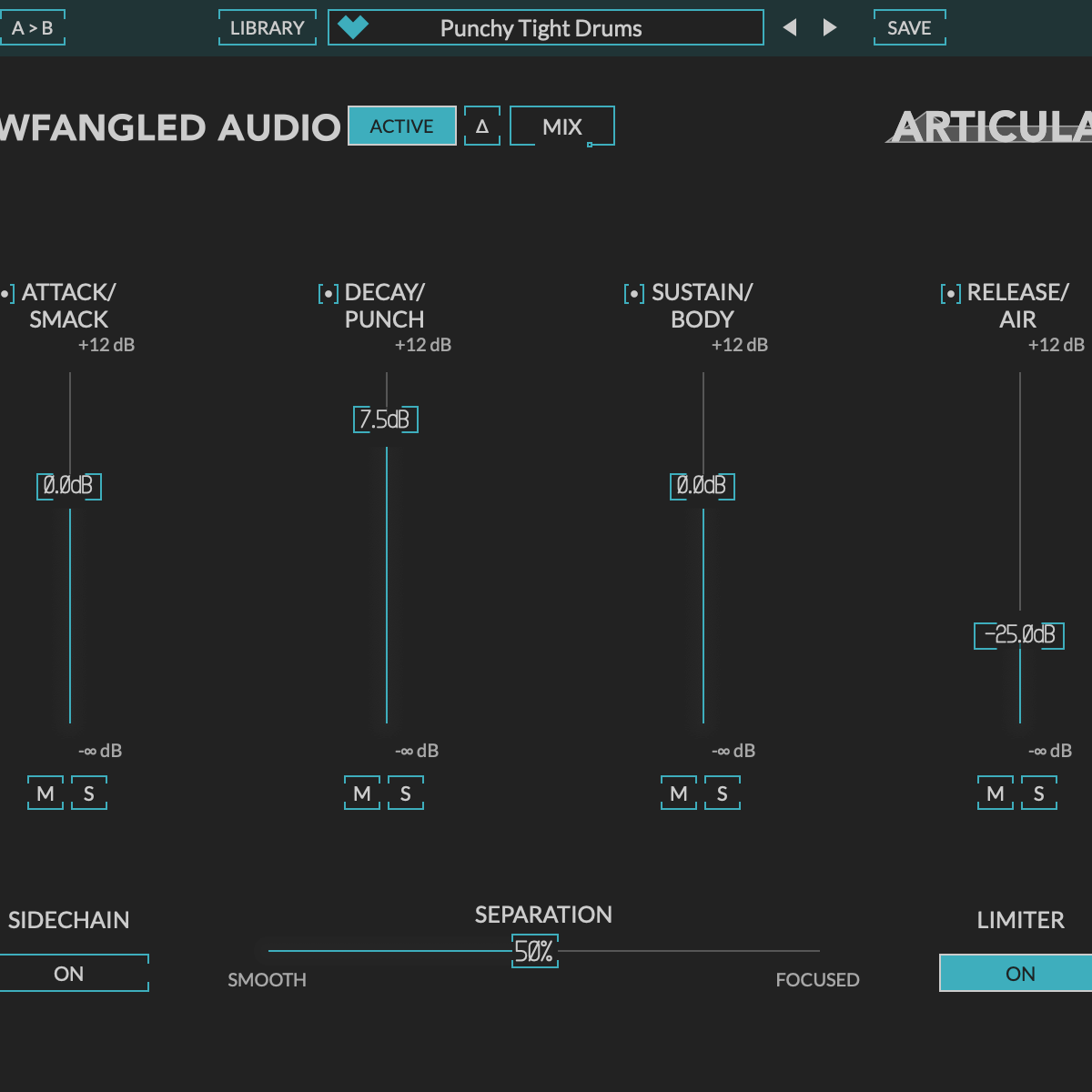The height and width of the screenshot is (1092, 1092).
Task: Click the band enable icon beside DECAY/PUNCH
Action: [327, 292]
